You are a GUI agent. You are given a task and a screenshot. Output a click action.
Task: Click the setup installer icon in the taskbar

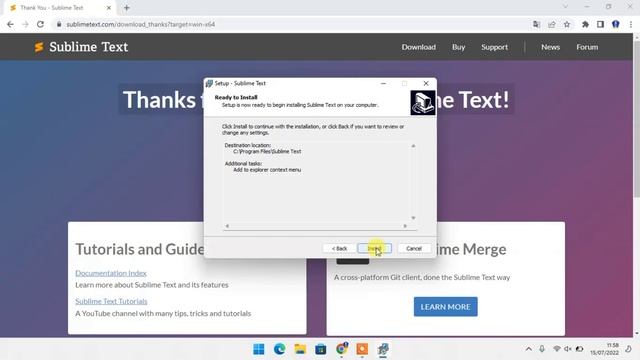click(383, 349)
